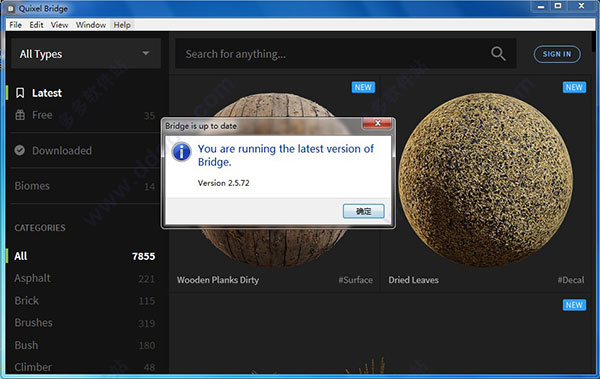Open the Window menu
Image resolution: width=600 pixels, height=379 pixels.
91,25
